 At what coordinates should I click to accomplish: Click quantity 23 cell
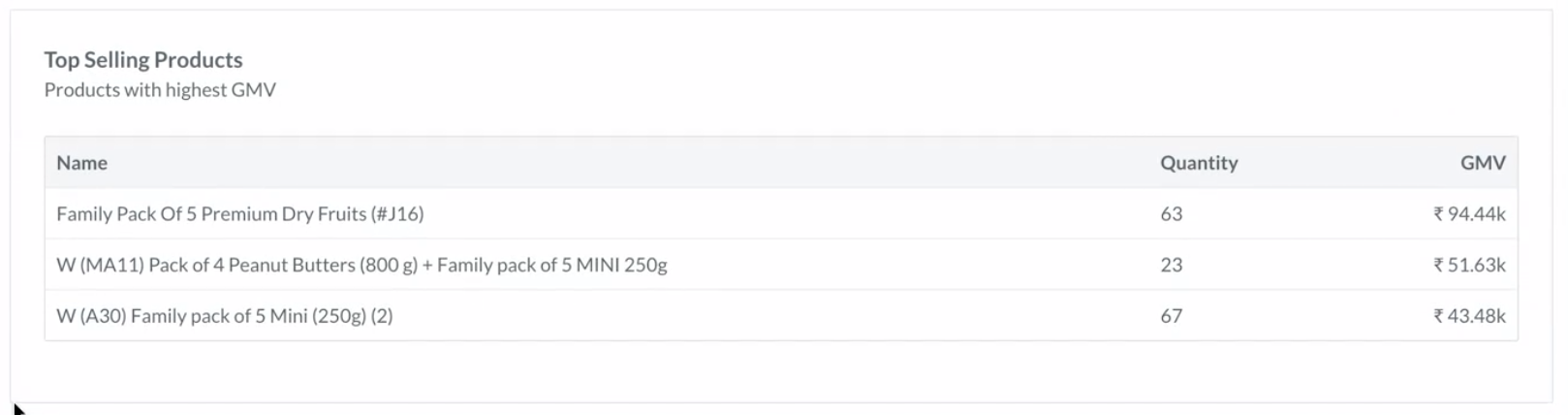click(x=1171, y=265)
